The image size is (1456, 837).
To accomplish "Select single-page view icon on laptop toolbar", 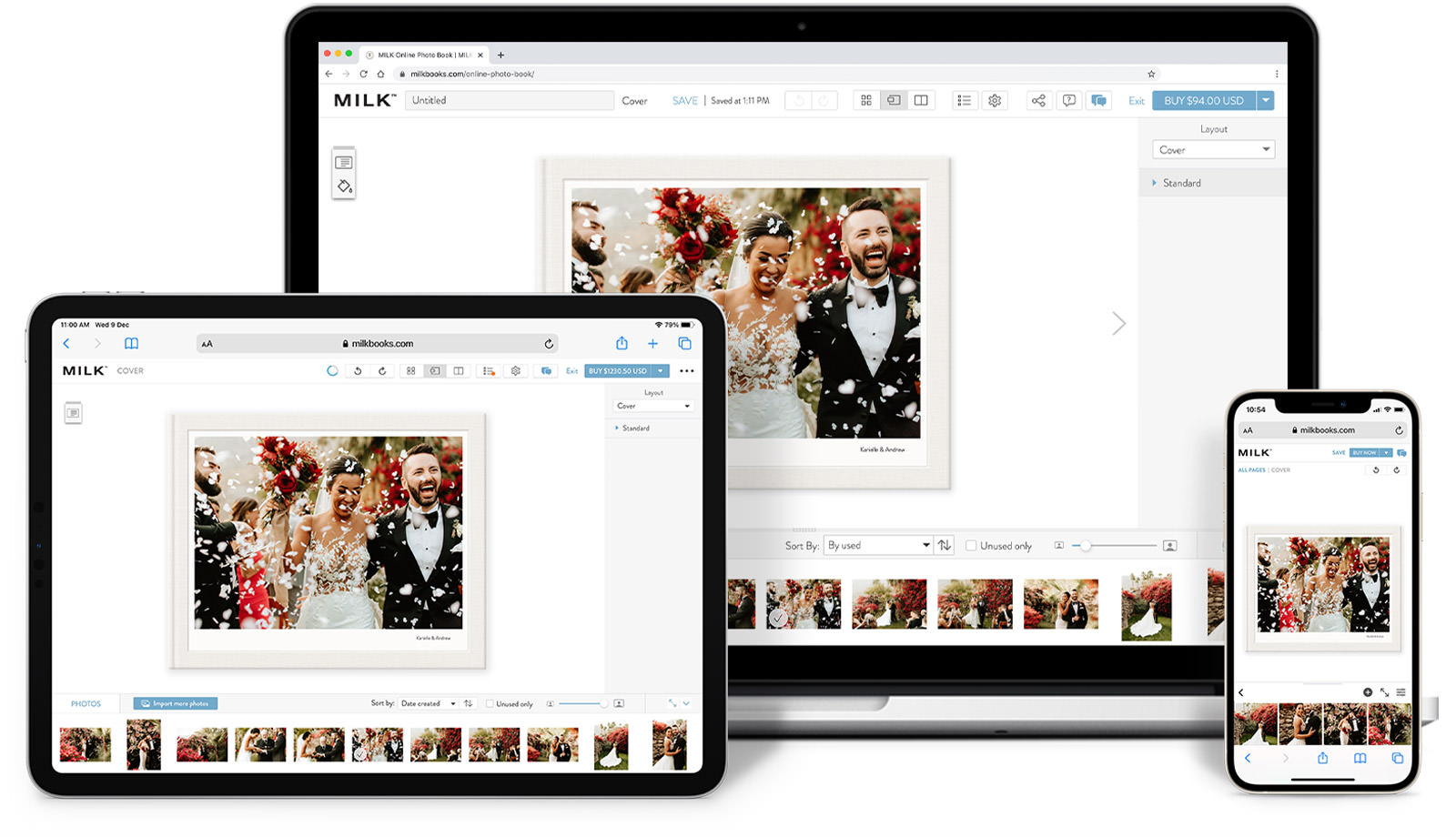I will pyautogui.click(x=894, y=100).
